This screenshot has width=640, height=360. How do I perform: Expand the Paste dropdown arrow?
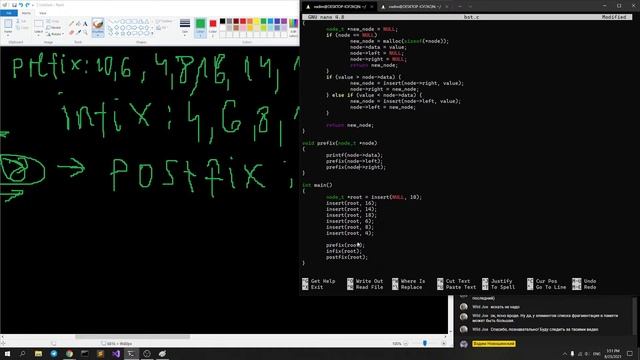click(8, 35)
